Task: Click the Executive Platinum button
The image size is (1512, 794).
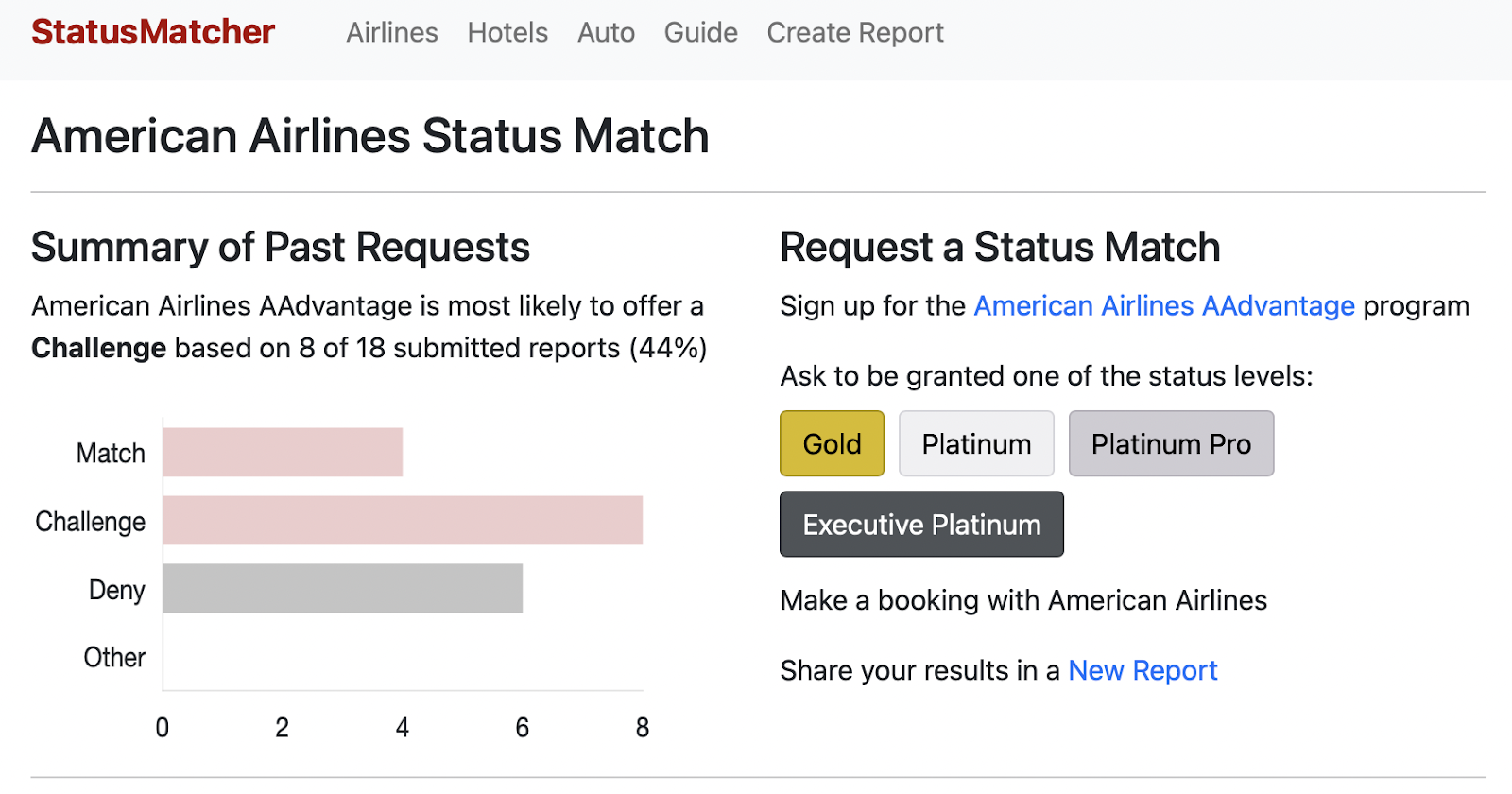Action: 921,525
